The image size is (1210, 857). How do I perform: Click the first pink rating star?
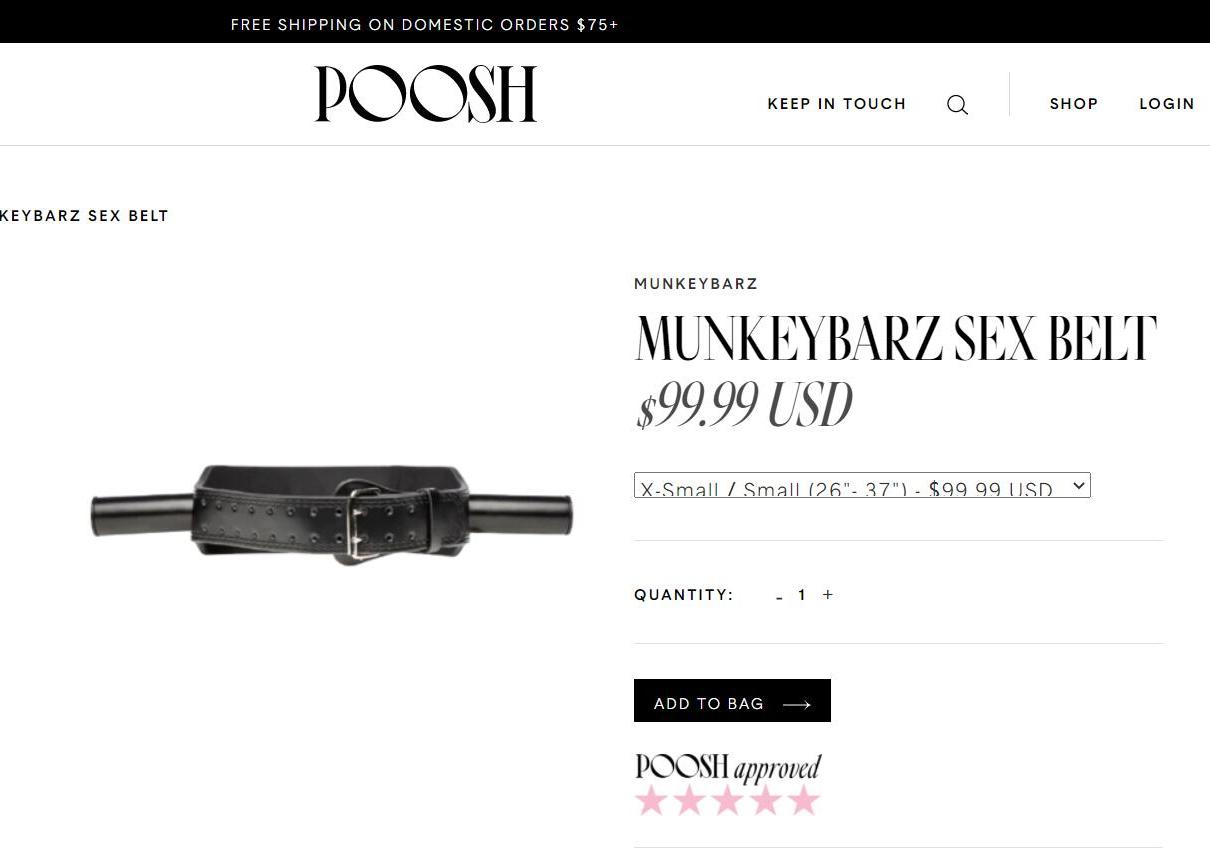[651, 800]
